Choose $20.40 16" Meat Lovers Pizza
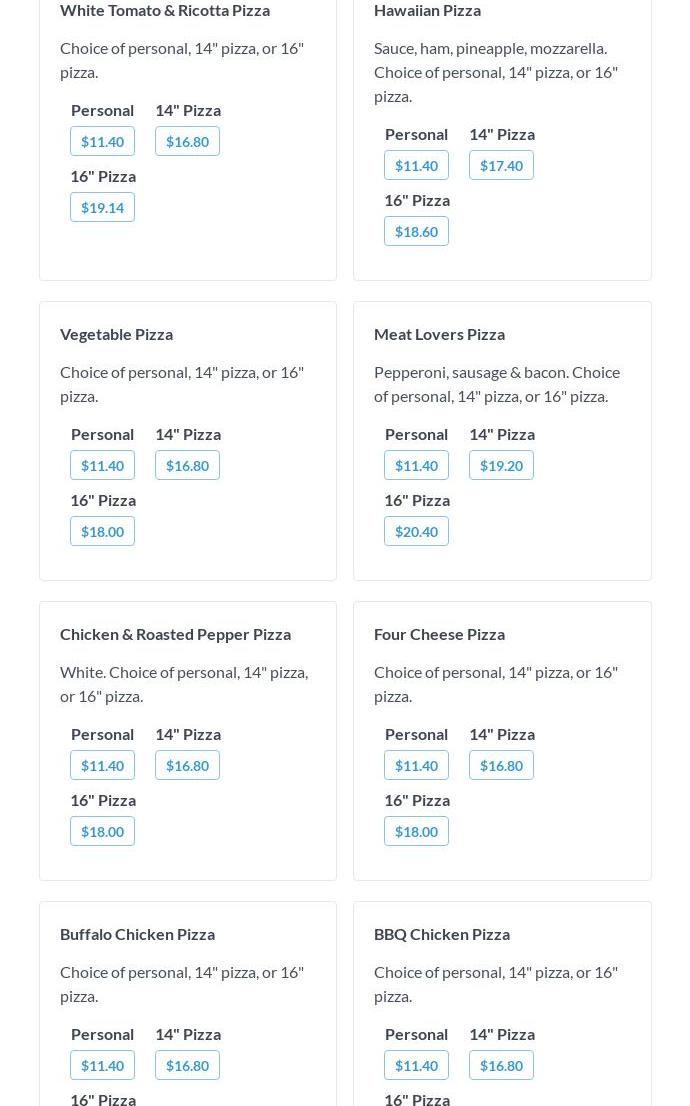This screenshot has width=690, height=1106. click(x=416, y=531)
